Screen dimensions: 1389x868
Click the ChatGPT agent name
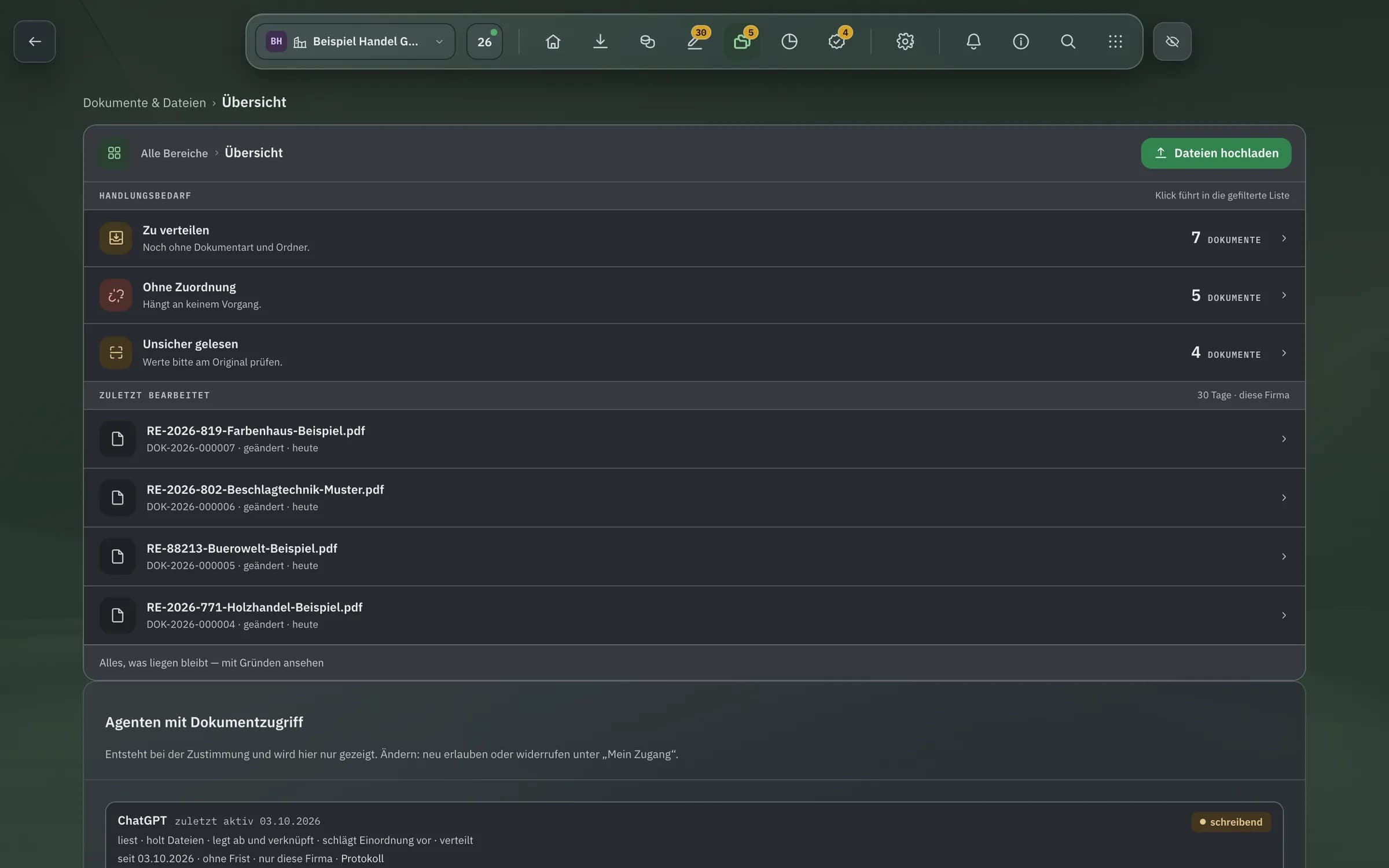[142, 821]
